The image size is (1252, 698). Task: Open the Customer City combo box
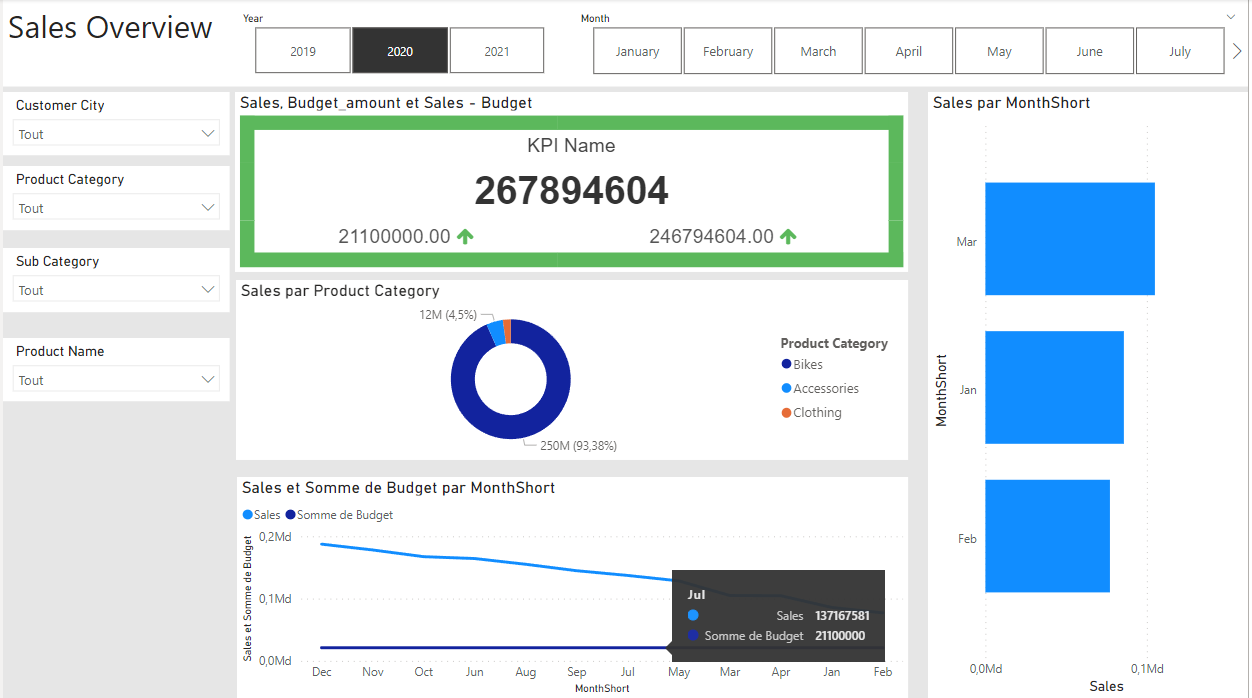116,133
